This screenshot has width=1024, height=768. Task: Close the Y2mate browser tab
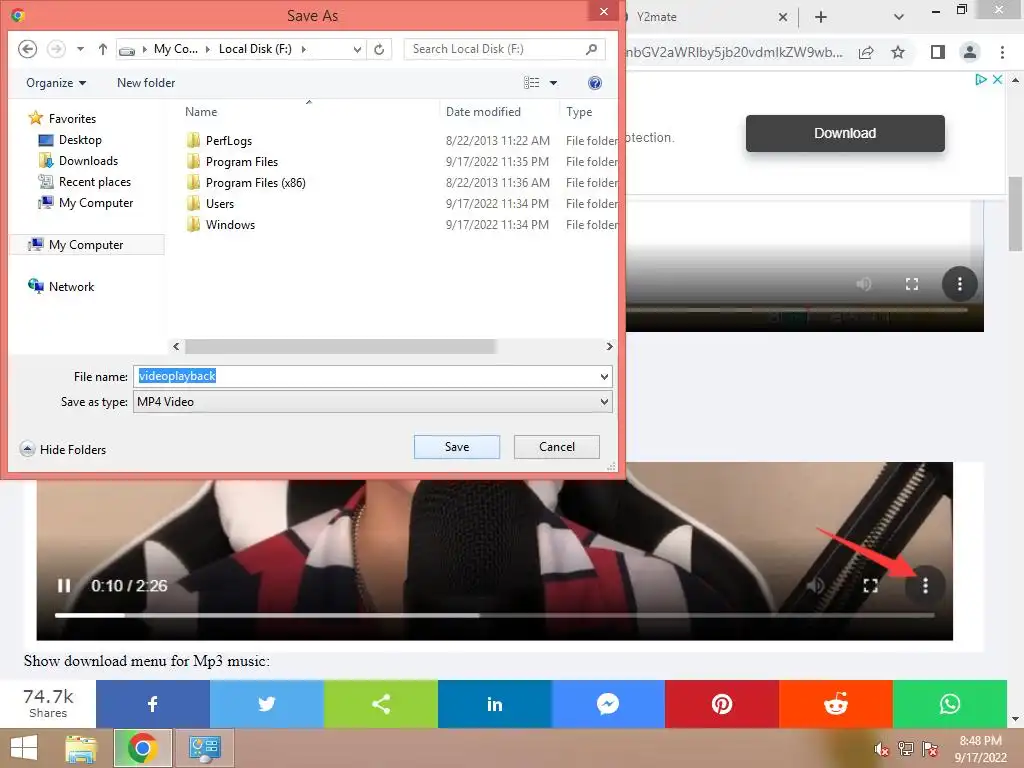[782, 17]
